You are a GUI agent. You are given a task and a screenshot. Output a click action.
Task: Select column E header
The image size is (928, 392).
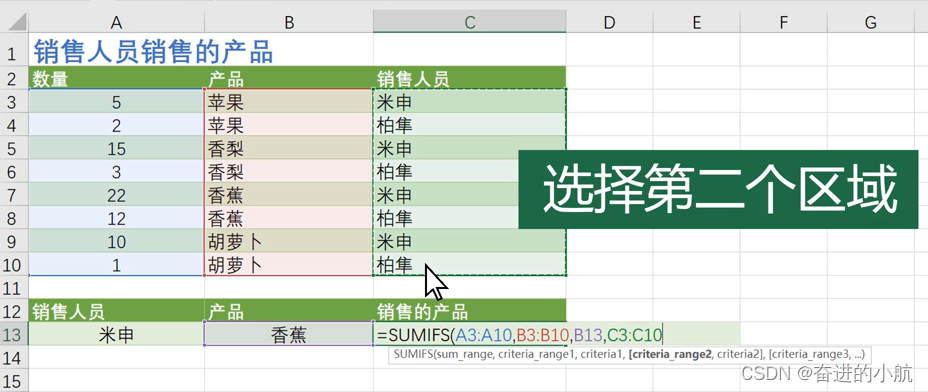coord(697,22)
